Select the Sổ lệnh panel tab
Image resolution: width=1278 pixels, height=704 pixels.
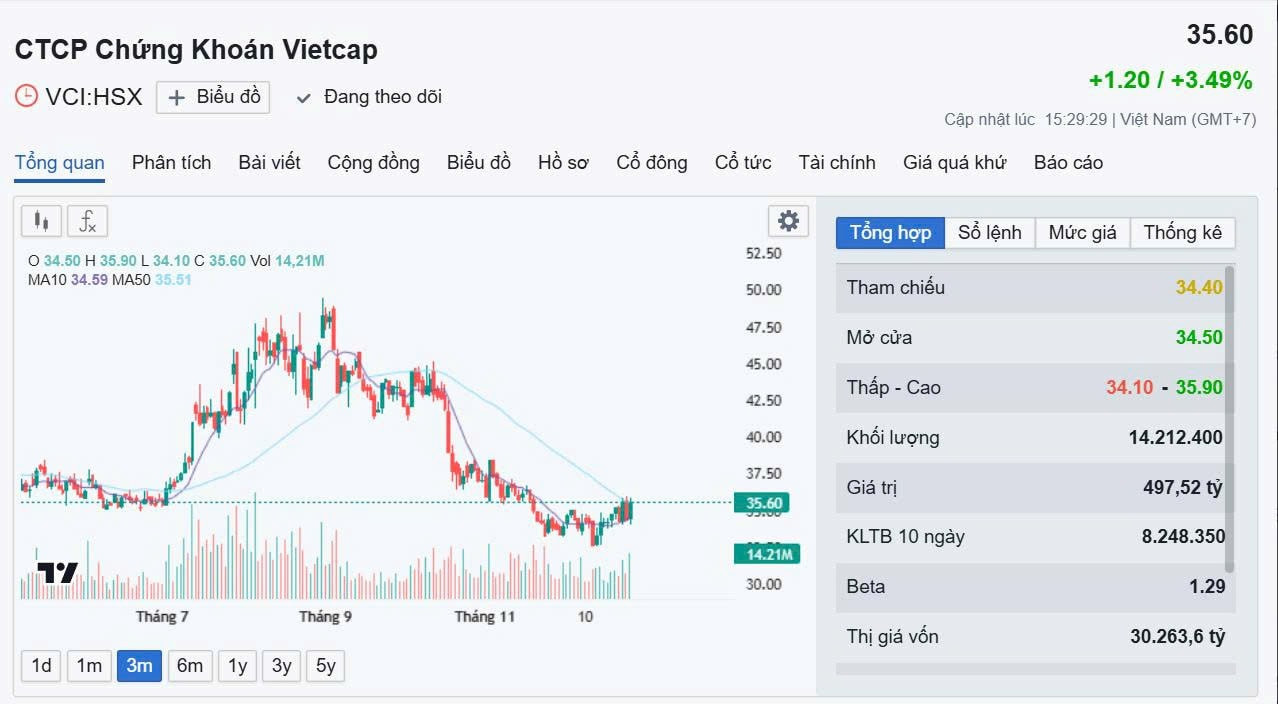tap(989, 233)
